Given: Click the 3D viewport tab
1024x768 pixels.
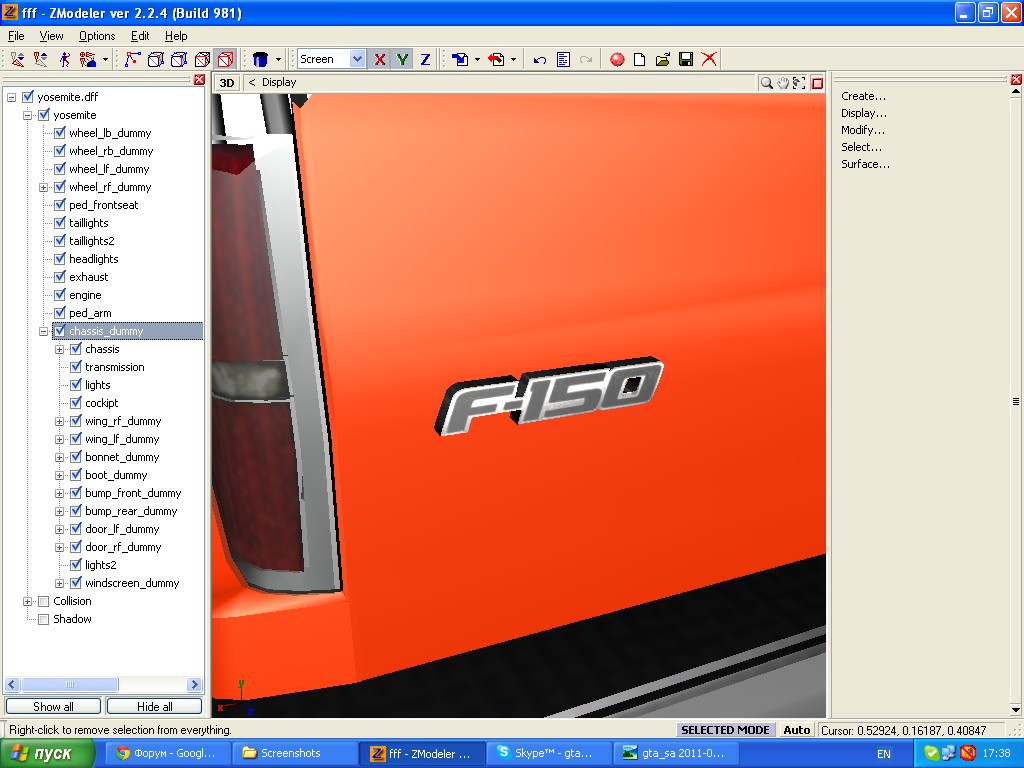Looking at the screenshot, I should click(x=227, y=83).
